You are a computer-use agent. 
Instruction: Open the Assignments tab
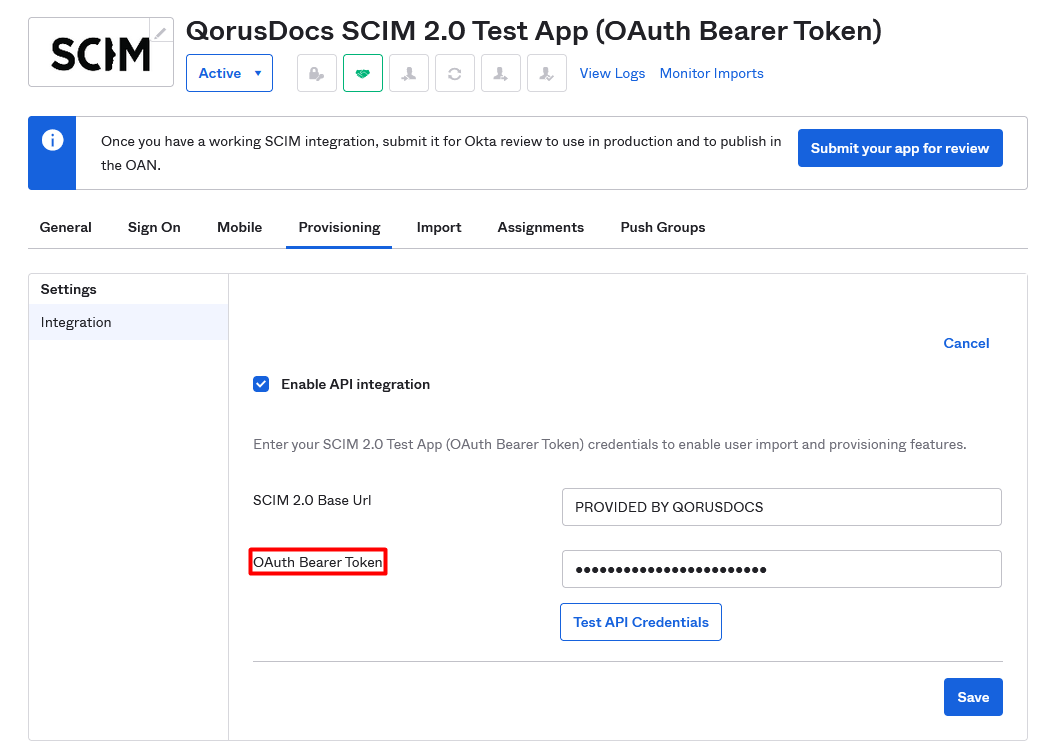(540, 227)
